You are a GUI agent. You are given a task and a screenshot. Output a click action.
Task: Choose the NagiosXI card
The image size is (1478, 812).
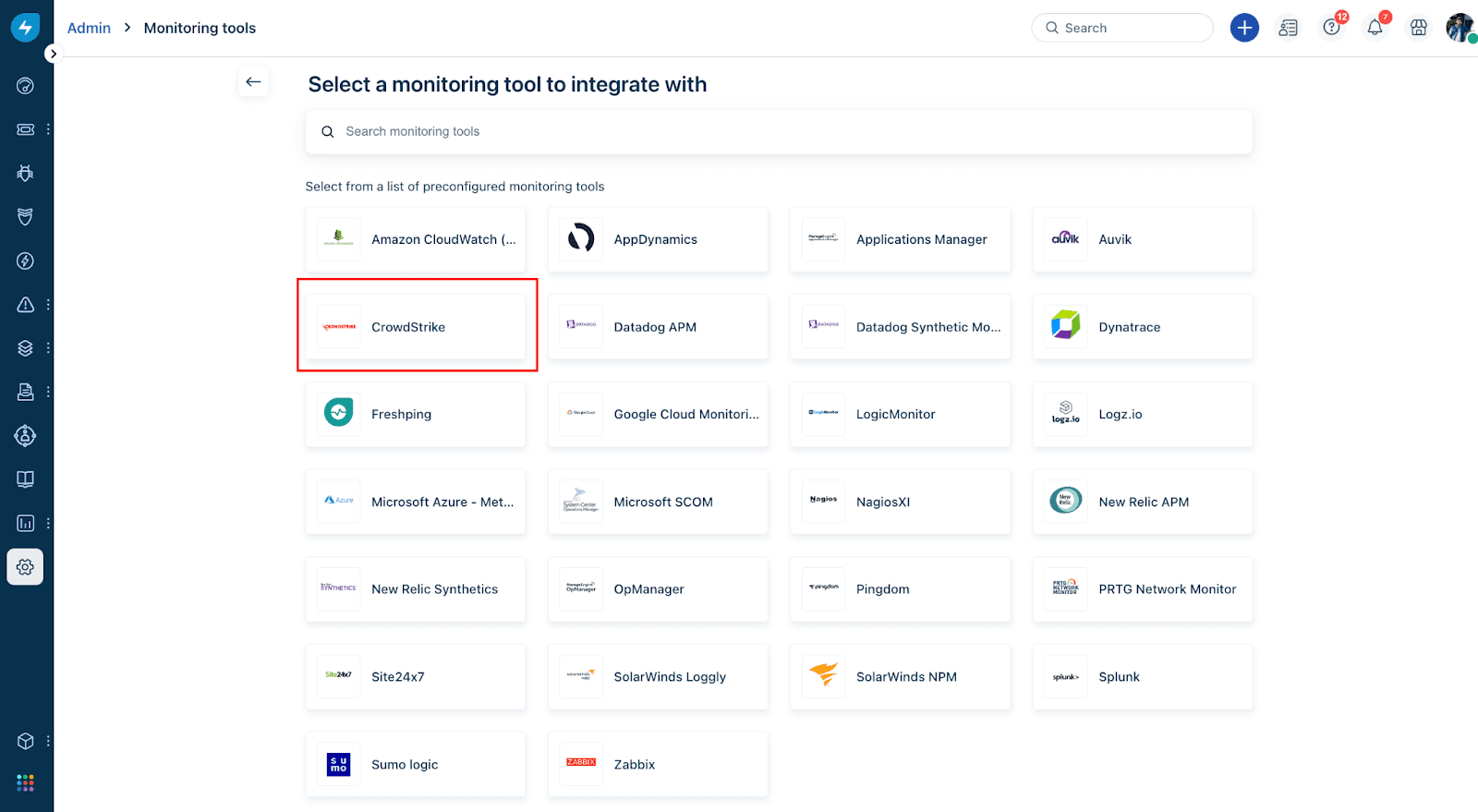coord(901,502)
